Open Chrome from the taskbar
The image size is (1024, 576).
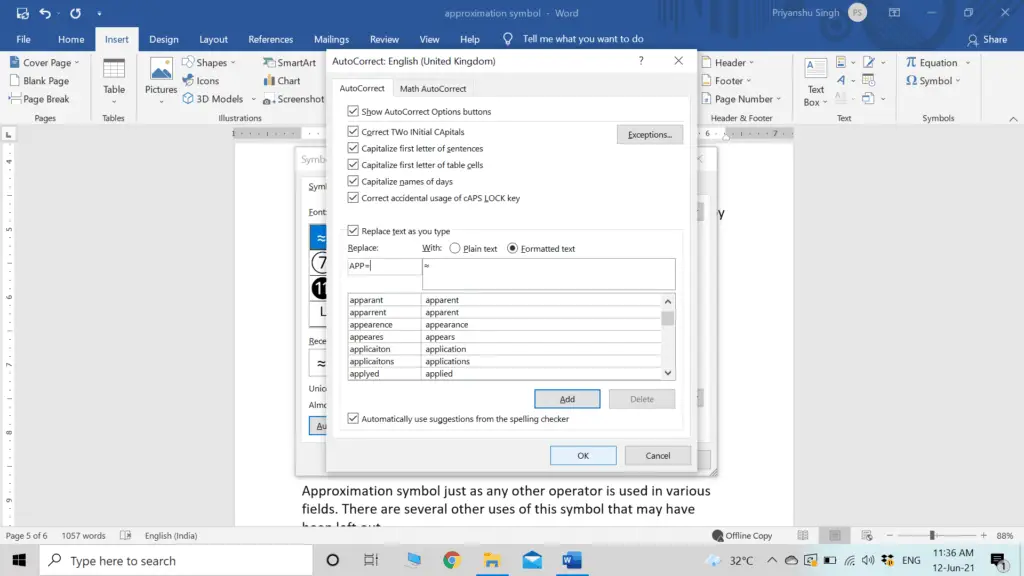click(x=451, y=560)
